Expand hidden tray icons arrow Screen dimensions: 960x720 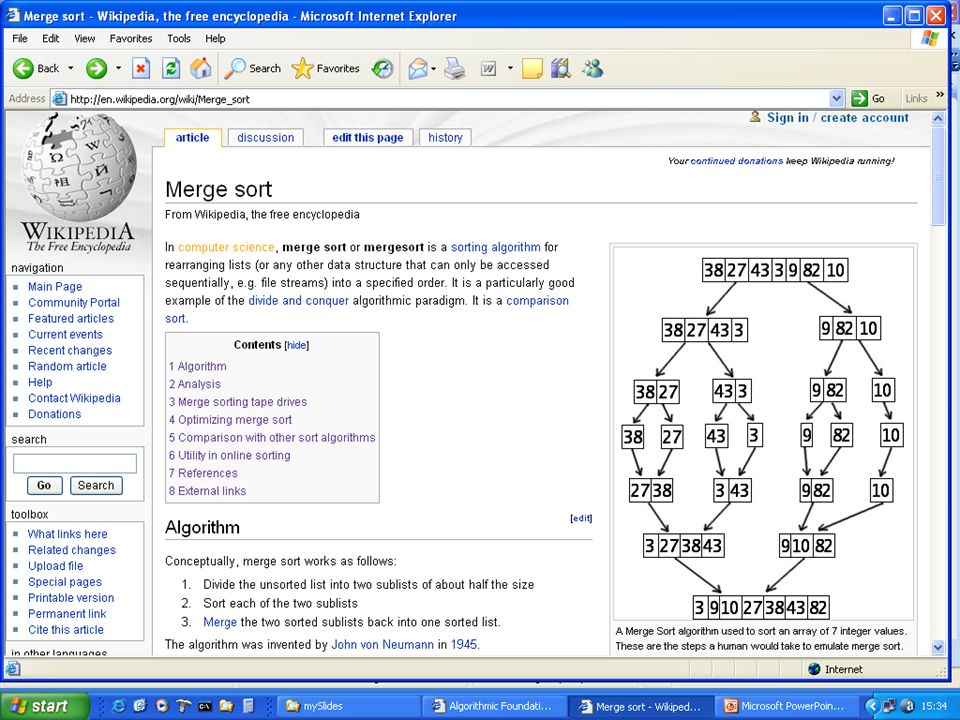(871, 706)
